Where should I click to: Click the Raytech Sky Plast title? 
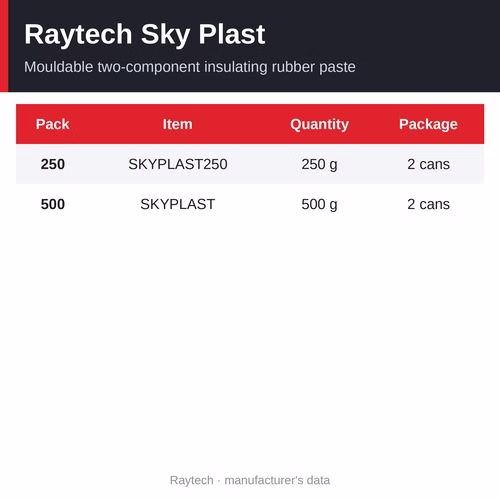pyautogui.click(x=145, y=35)
